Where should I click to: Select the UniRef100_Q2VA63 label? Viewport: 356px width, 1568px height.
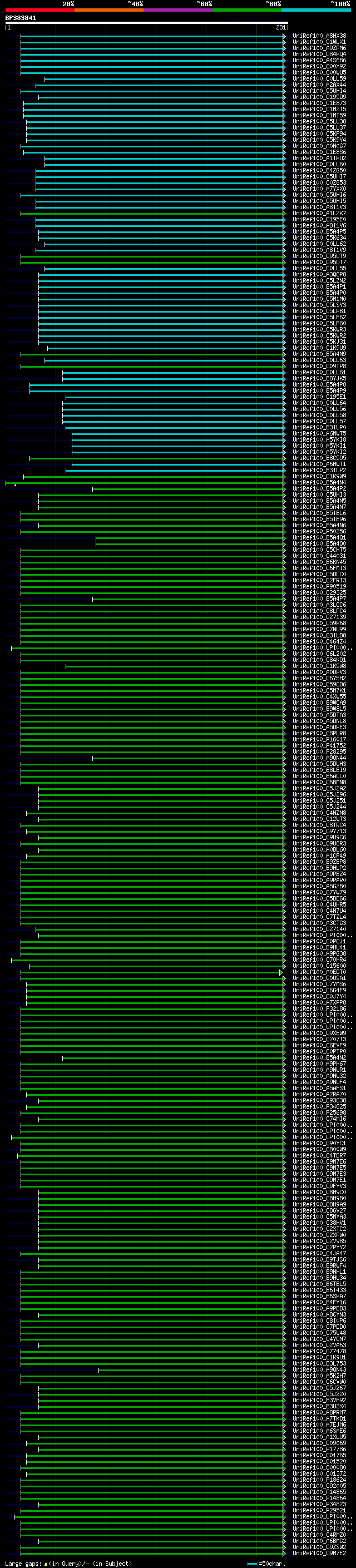319,1345
